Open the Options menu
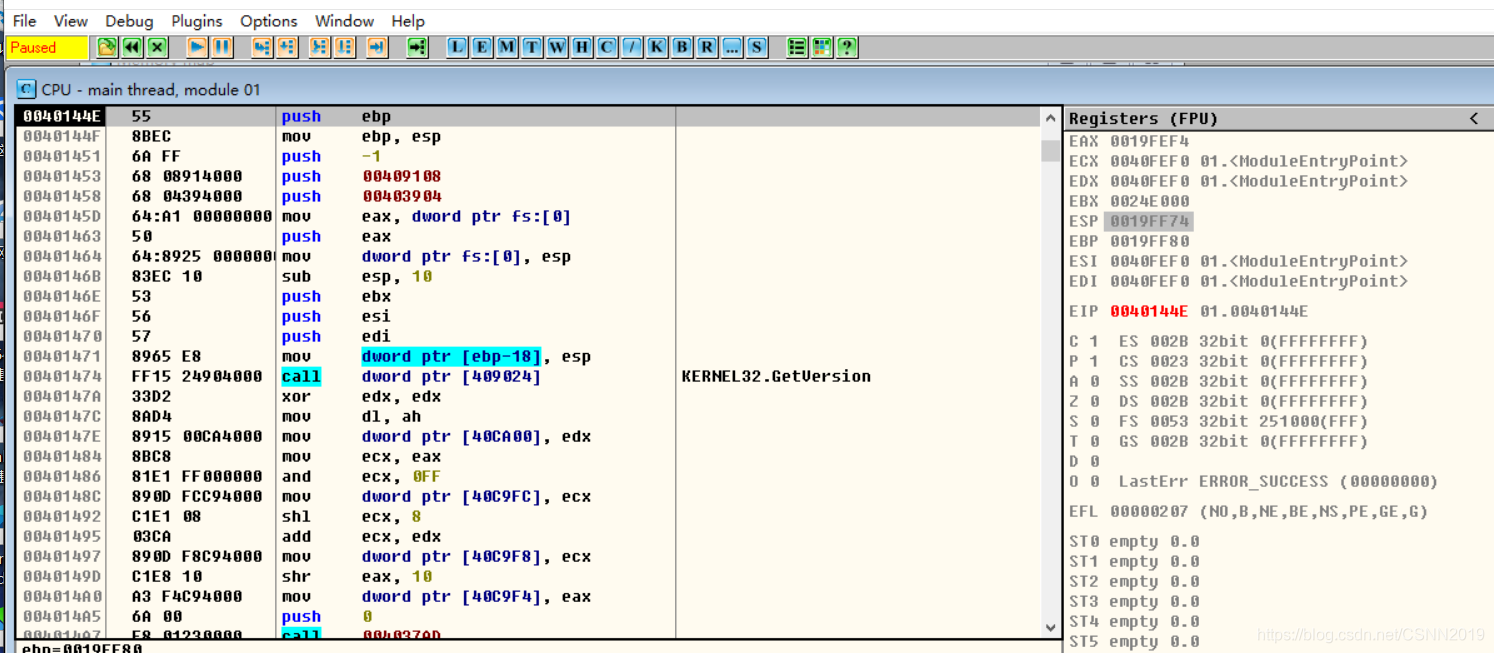This screenshot has width=1494, height=653. click(269, 21)
